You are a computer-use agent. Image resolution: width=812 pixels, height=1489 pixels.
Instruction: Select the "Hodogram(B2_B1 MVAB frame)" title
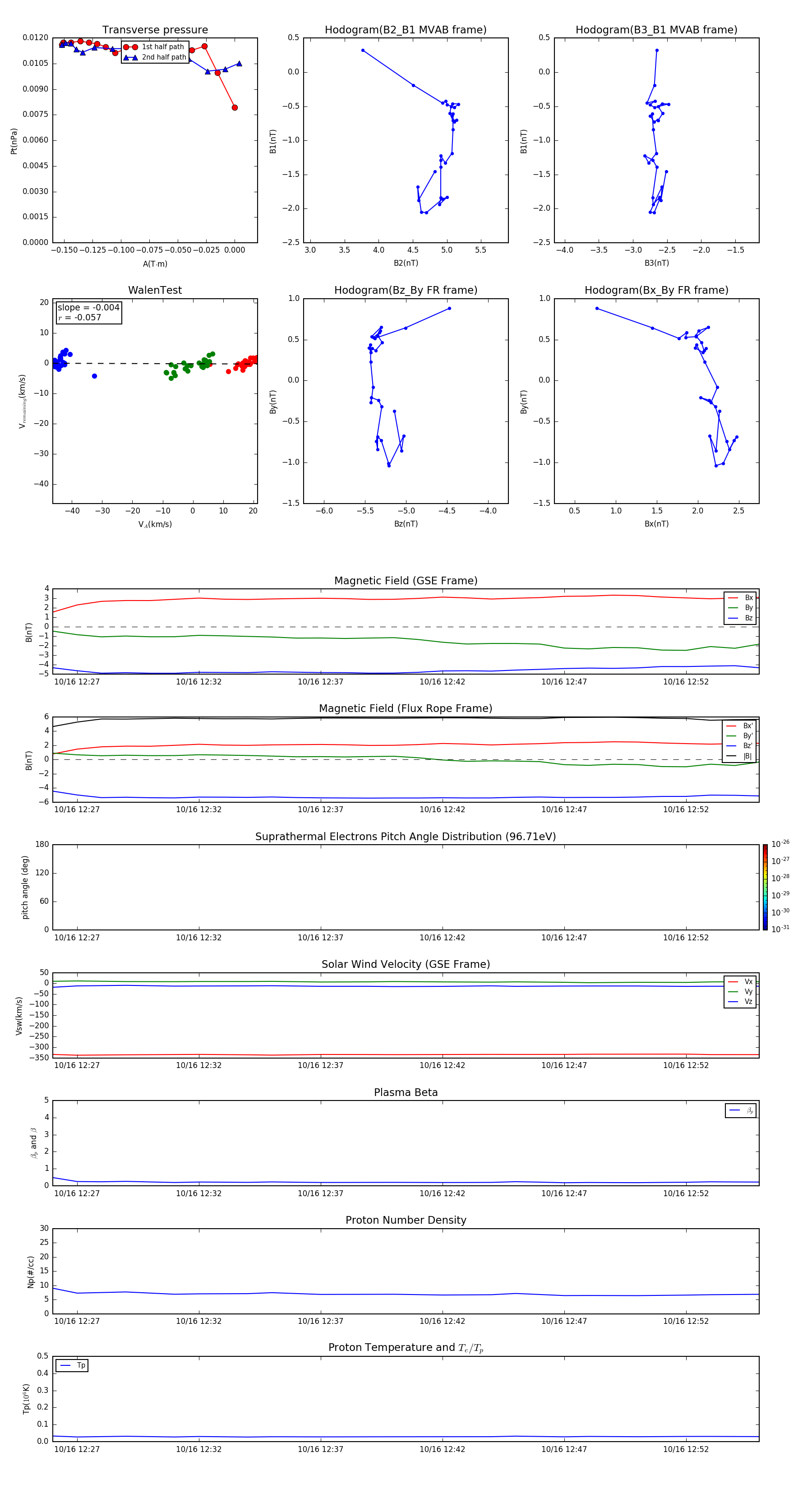point(406,30)
